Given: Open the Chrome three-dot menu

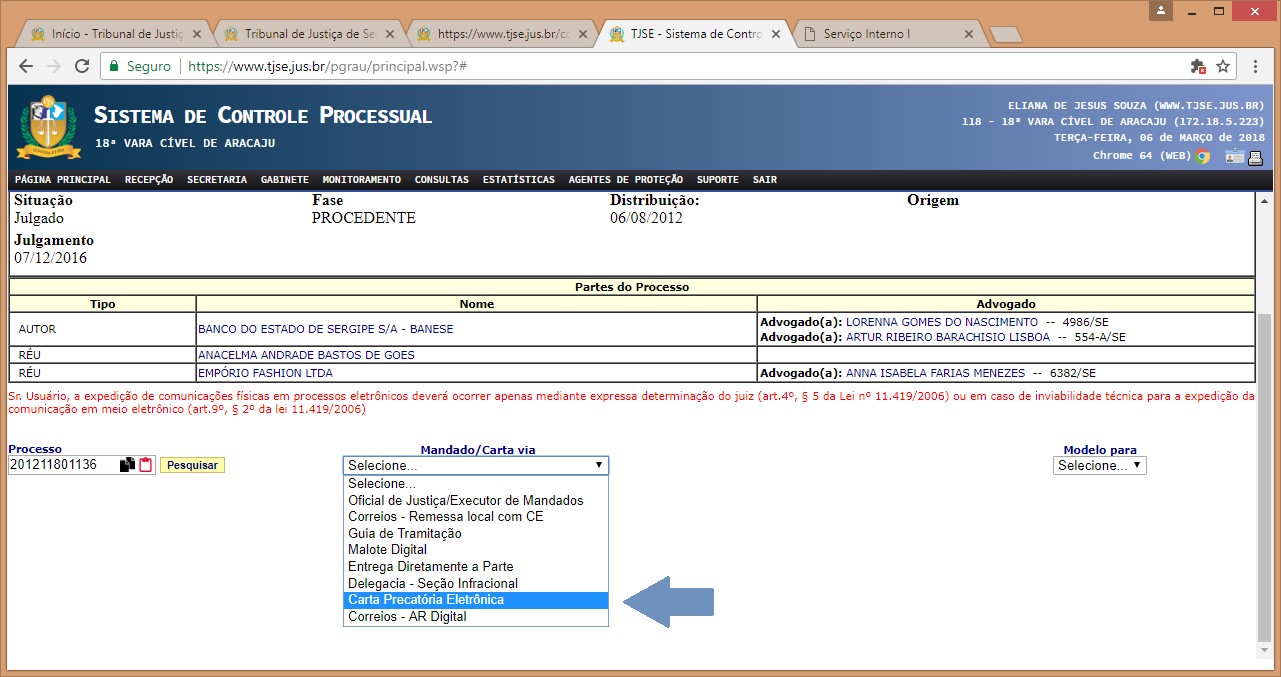Looking at the screenshot, I should (x=1257, y=66).
